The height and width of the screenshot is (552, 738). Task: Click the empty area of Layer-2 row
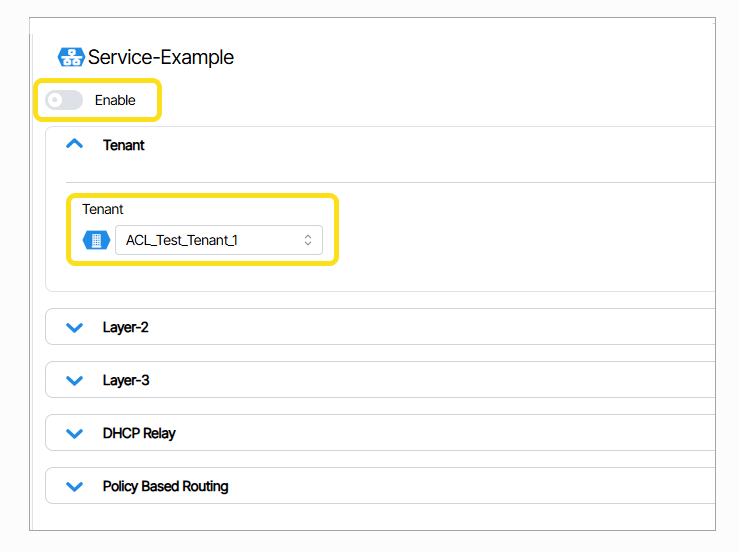pyautogui.click(x=450, y=327)
